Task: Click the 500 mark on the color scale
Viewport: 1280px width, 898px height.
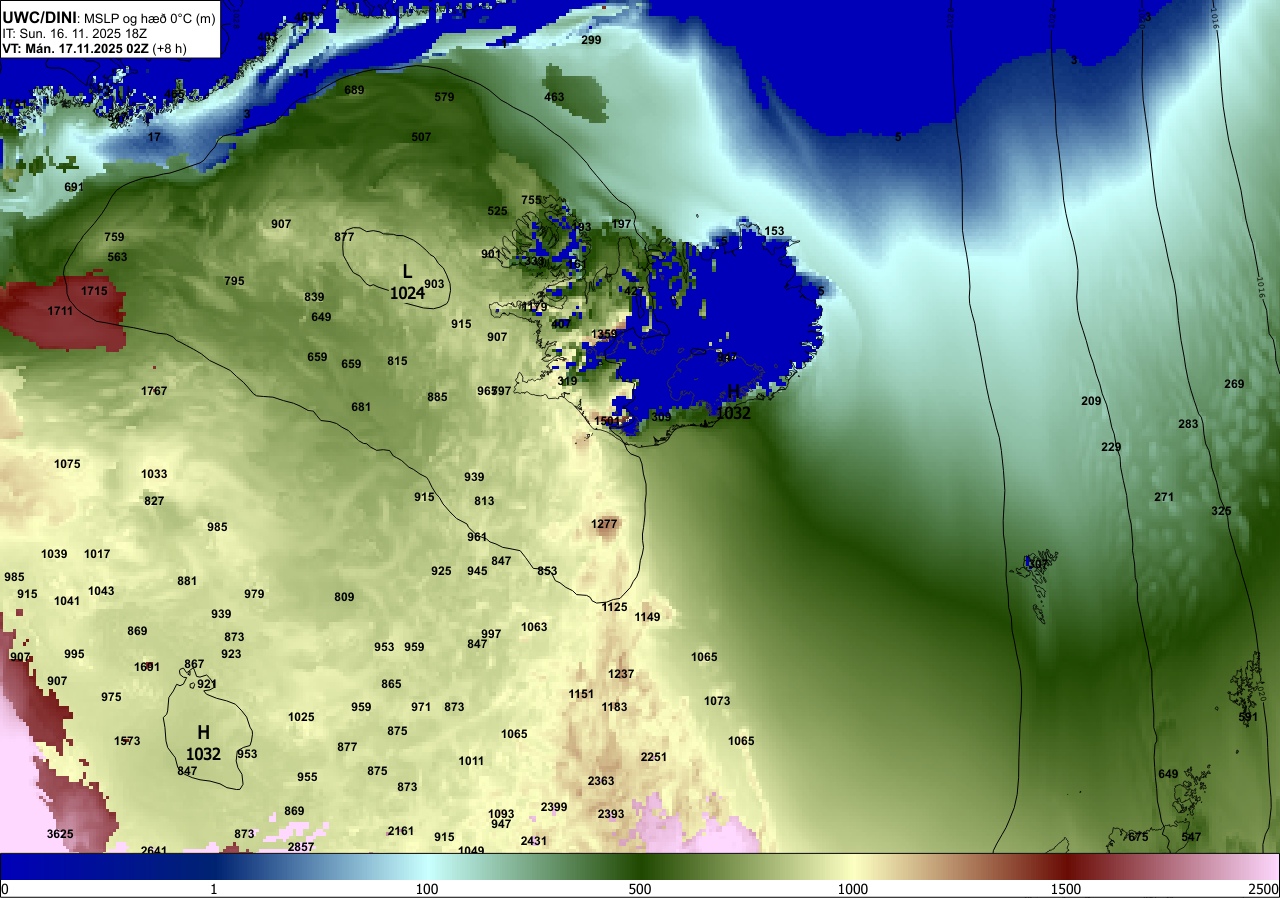Action: point(640,889)
